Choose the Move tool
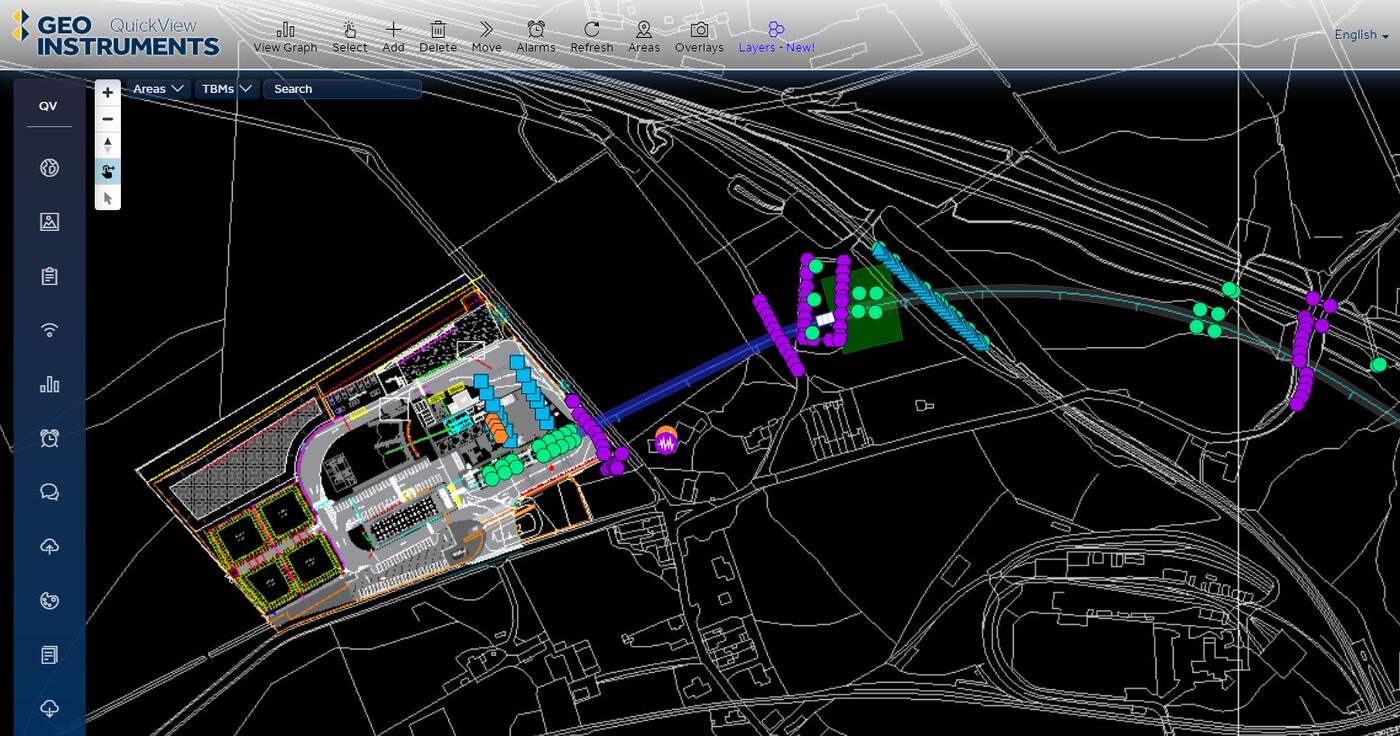1400x736 pixels. coord(486,37)
